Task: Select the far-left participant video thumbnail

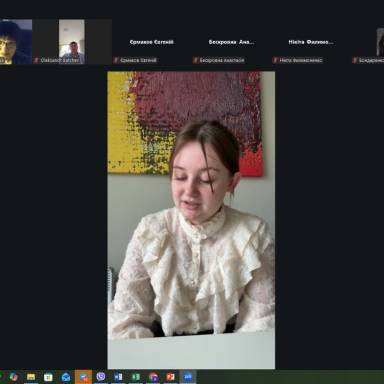Action: click(16, 42)
